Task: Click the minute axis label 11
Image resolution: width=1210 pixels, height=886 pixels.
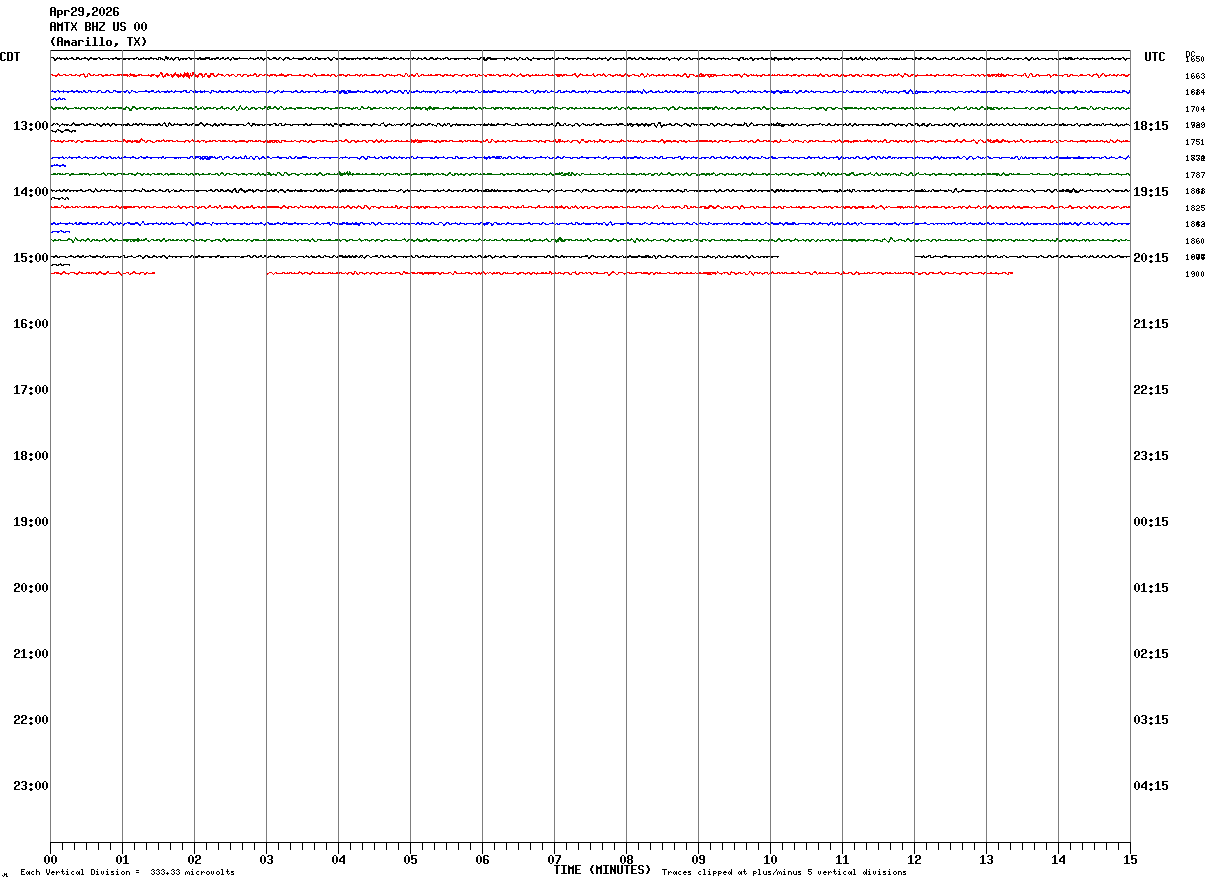Action: 842,860
